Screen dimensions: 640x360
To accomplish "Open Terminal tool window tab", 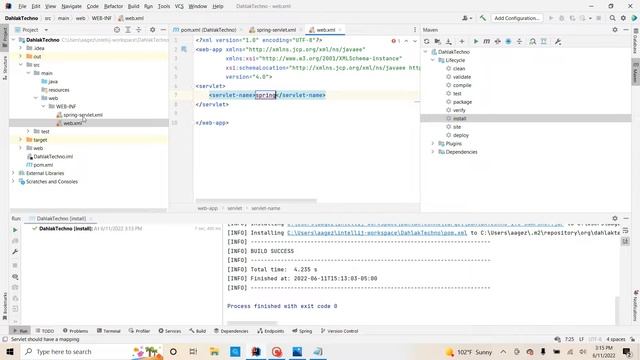I will click(x=109, y=331).
